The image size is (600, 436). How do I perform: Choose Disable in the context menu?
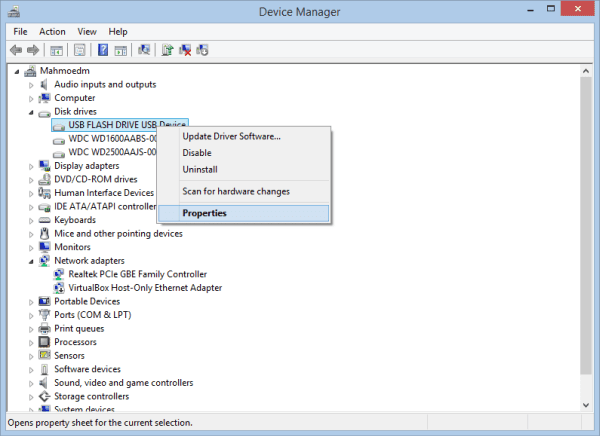pyautogui.click(x=243, y=153)
